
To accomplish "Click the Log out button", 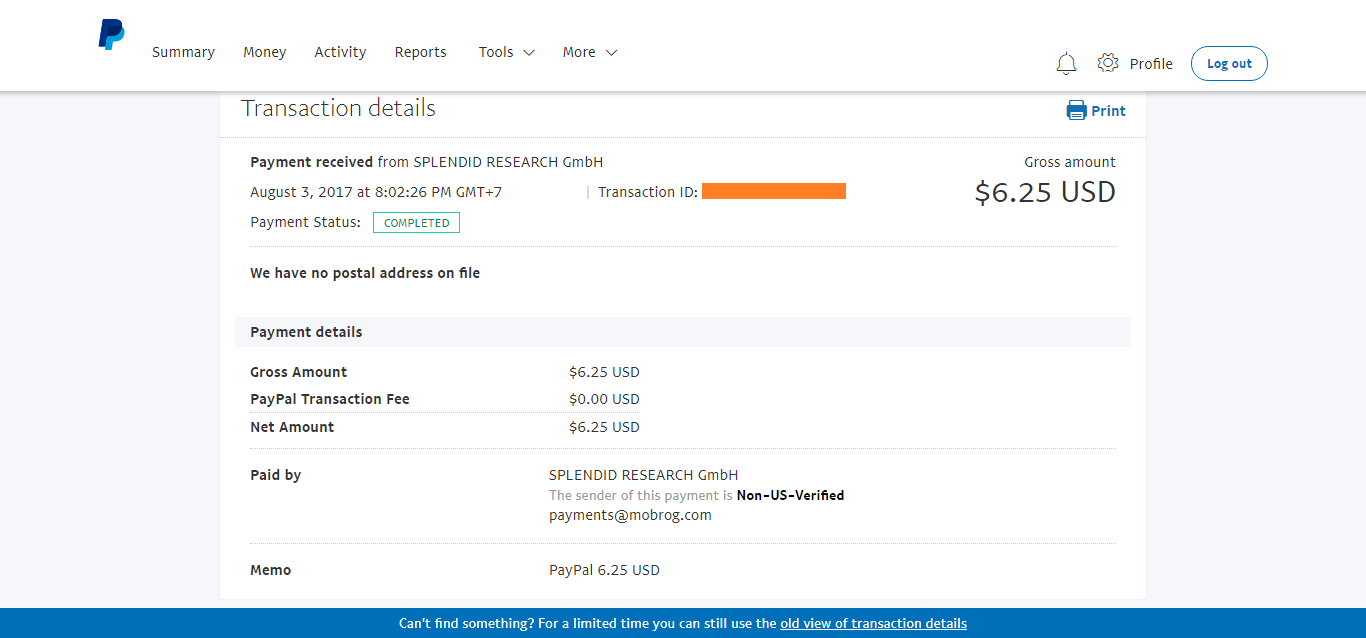I will click(x=1229, y=64).
